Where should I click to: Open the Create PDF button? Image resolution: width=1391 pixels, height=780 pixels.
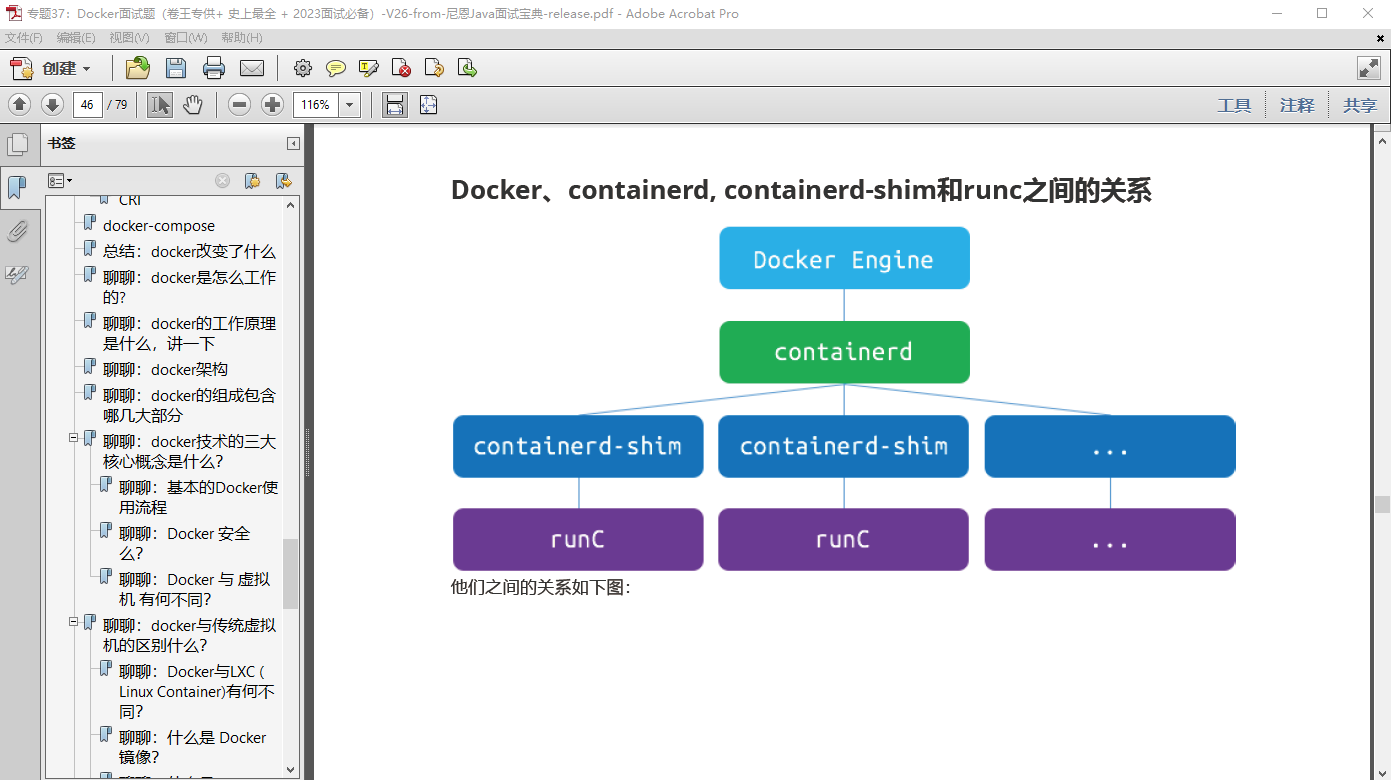click(50, 68)
